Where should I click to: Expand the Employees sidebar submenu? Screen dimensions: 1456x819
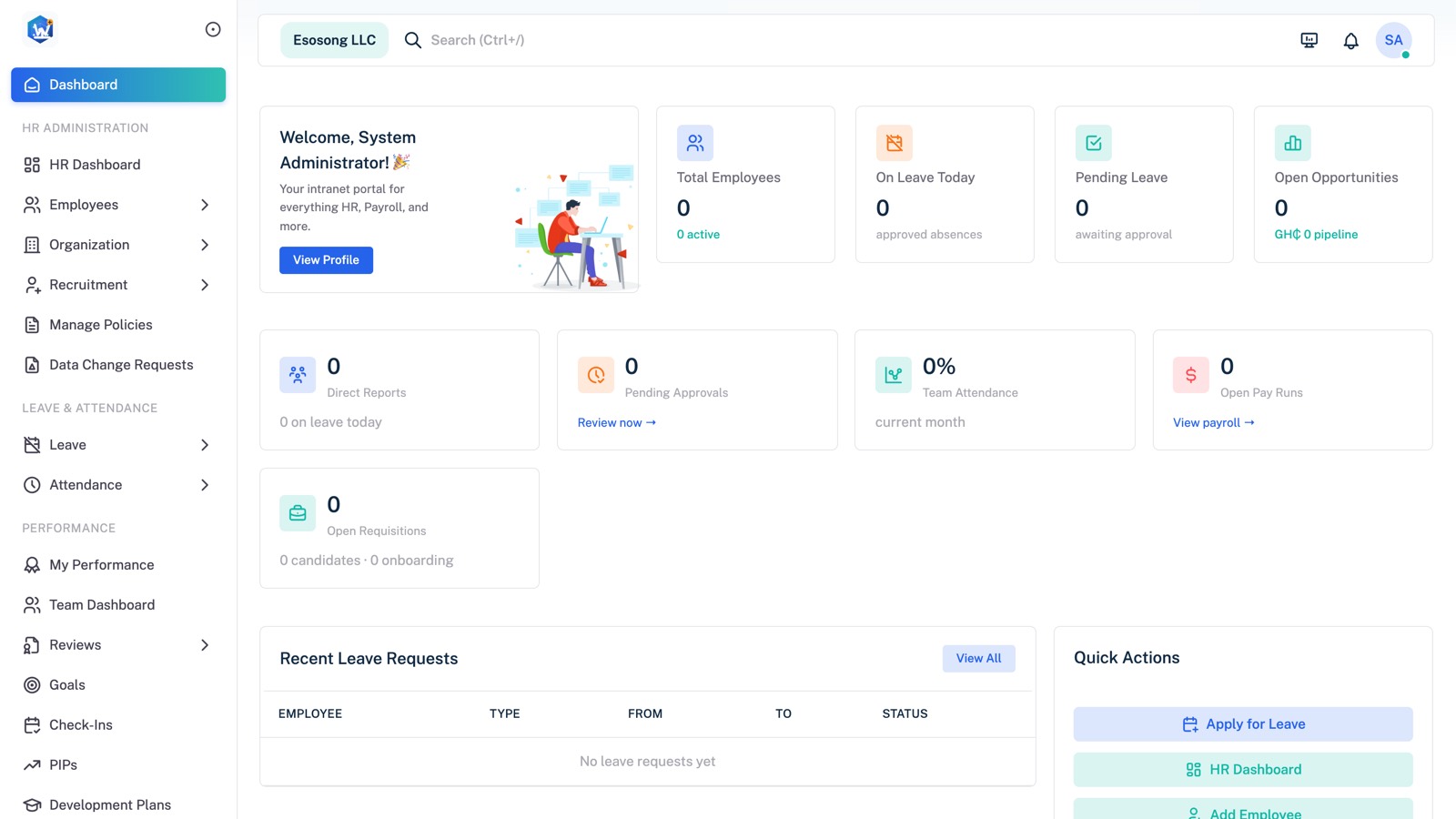click(118, 205)
